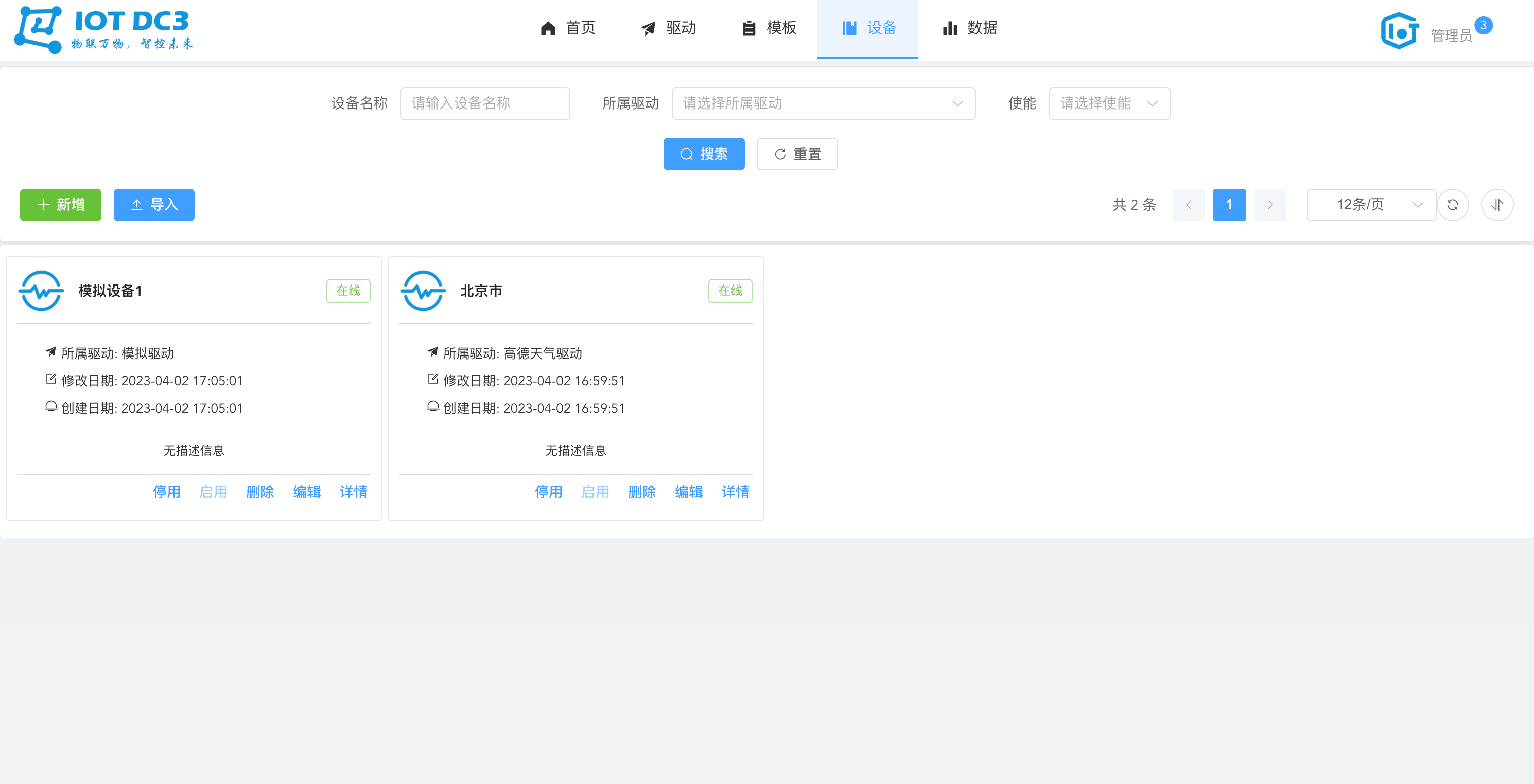Click the 新增 button to add device
The height and width of the screenshot is (784, 1534).
[x=61, y=205]
